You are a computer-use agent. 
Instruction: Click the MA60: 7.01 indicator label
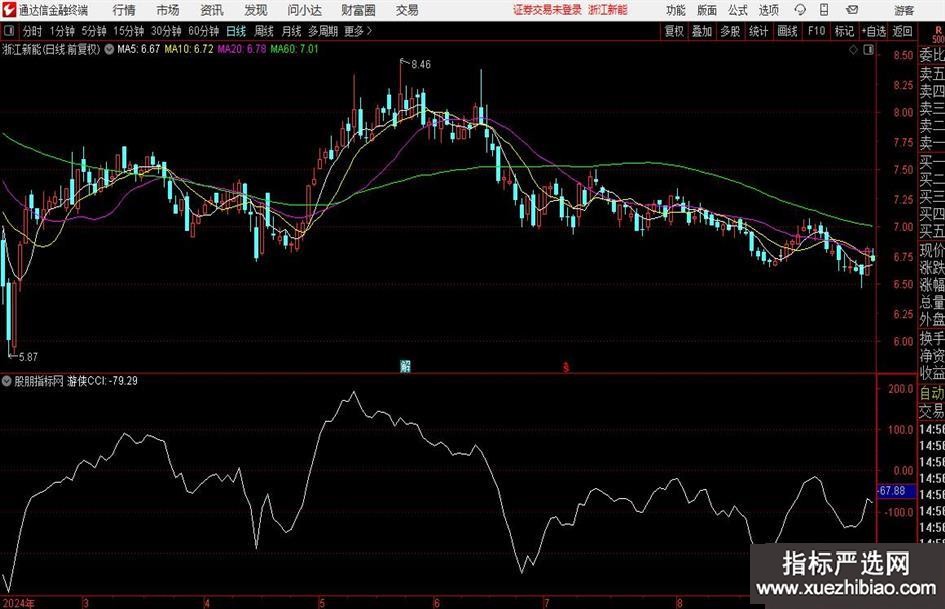[x=294, y=49]
